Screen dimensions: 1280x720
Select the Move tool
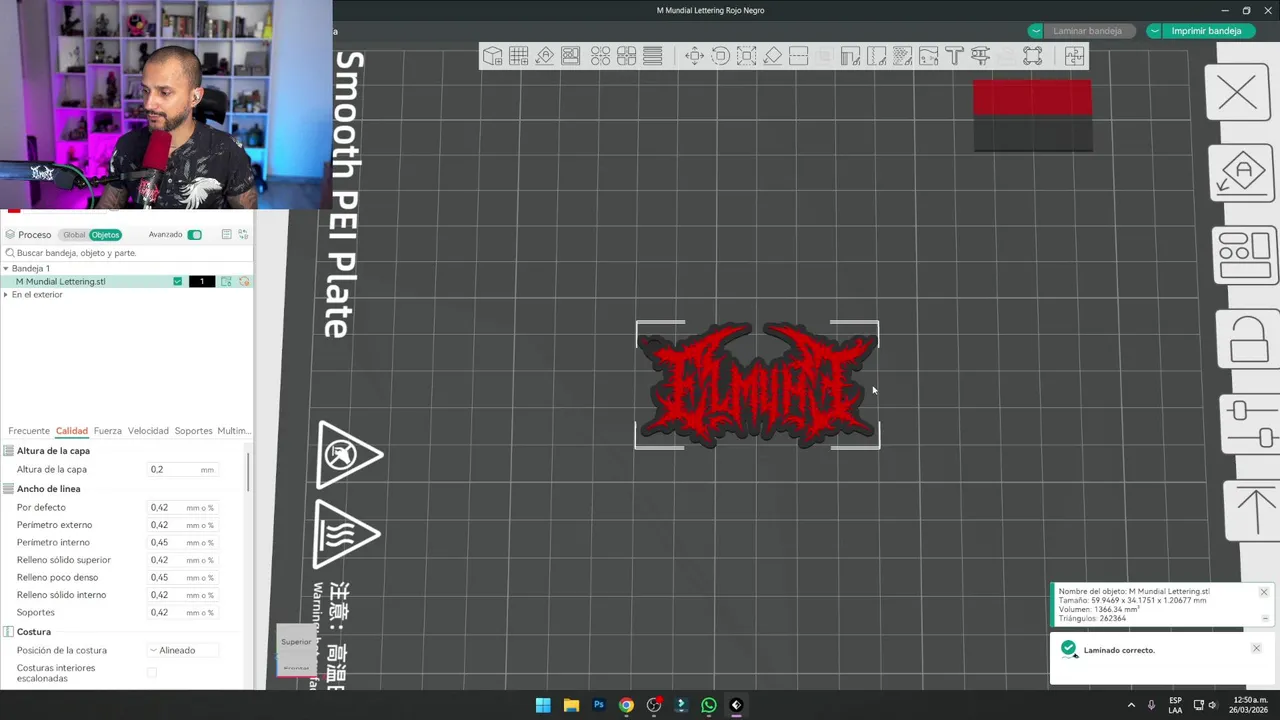click(x=694, y=57)
